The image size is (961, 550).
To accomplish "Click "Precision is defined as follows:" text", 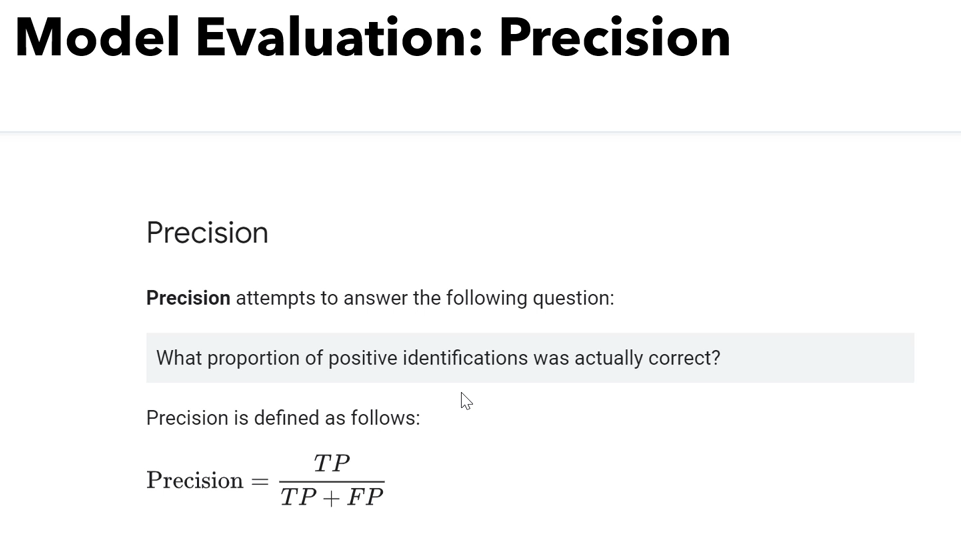I will pyautogui.click(x=283, y=418).
